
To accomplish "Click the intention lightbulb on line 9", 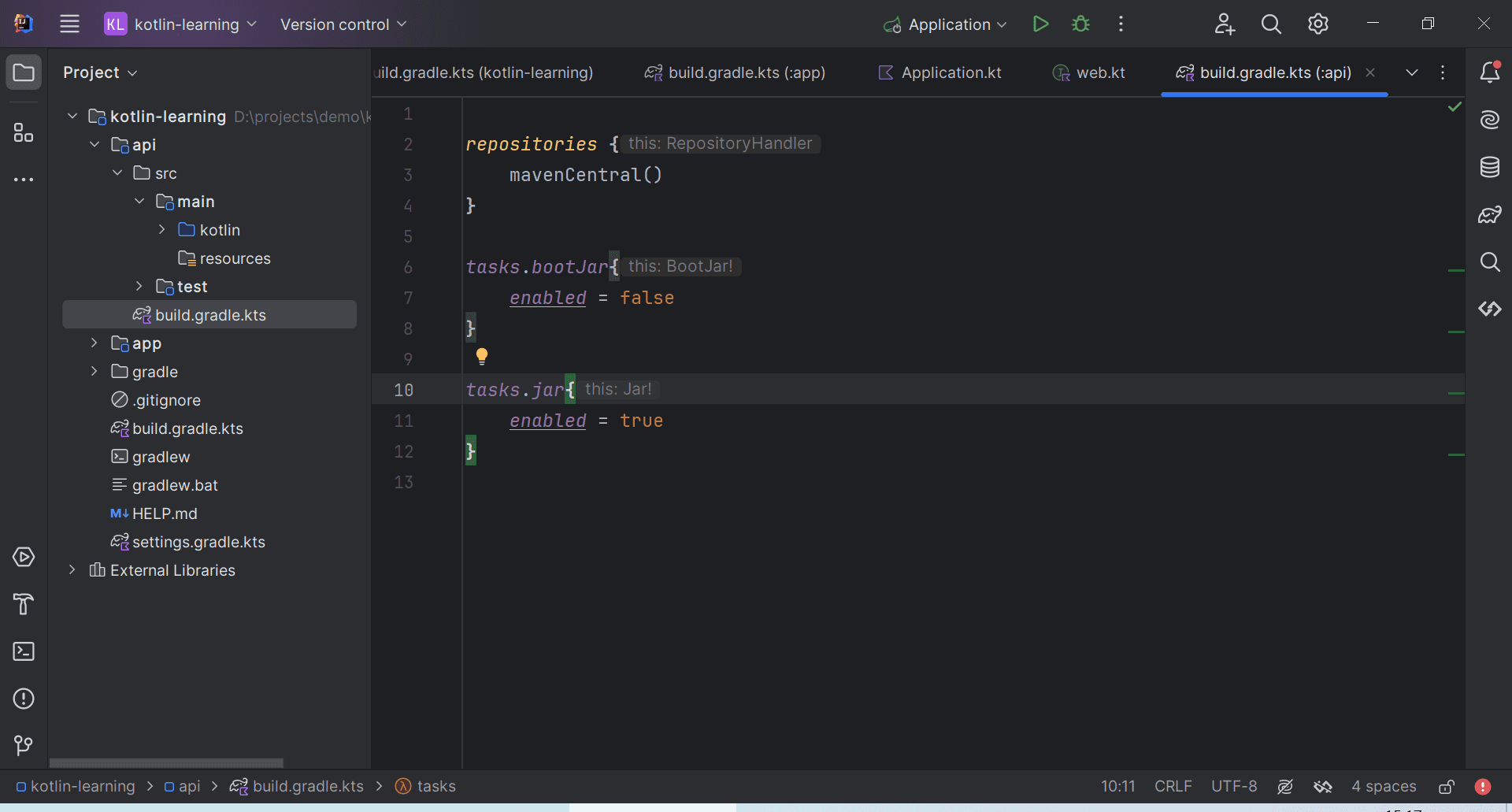I will pos(482,356).
